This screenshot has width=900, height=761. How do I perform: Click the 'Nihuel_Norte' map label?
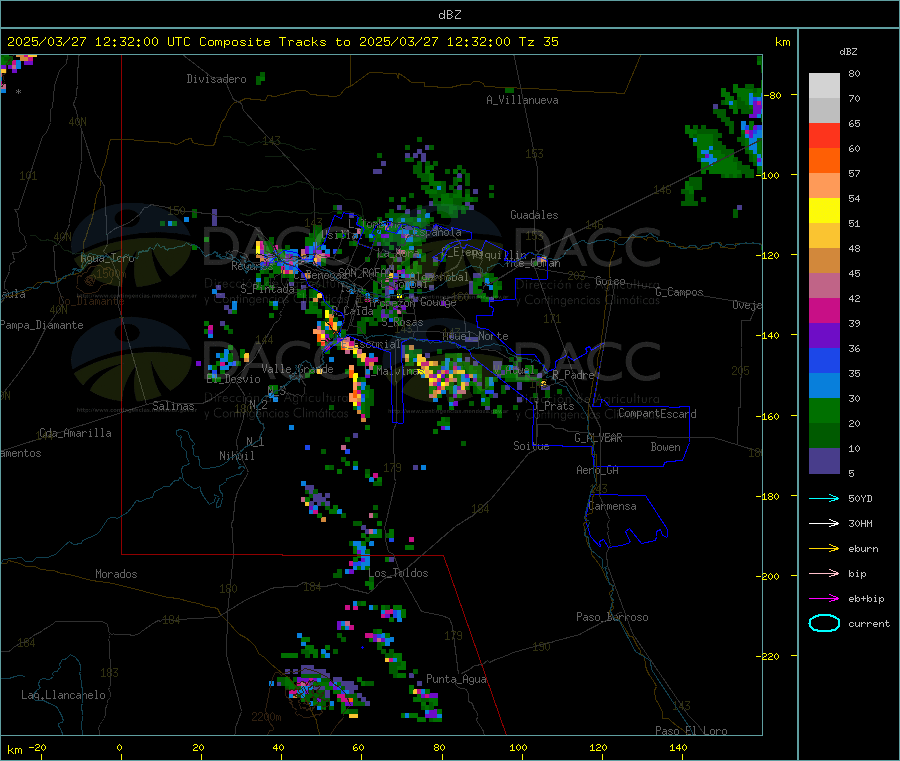click(475, 336)
